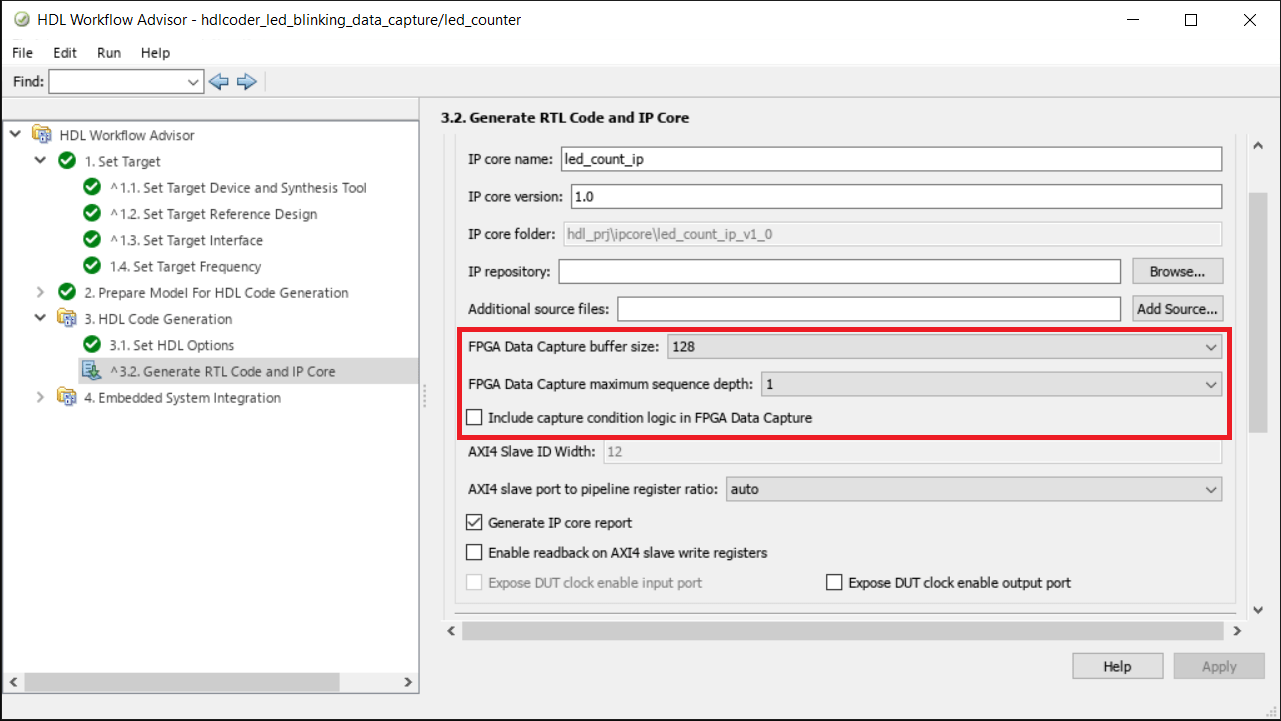Click the HDL Code Generation folder icon
Viewport: 1281px width, 721px height.
(x=67, y=319)
